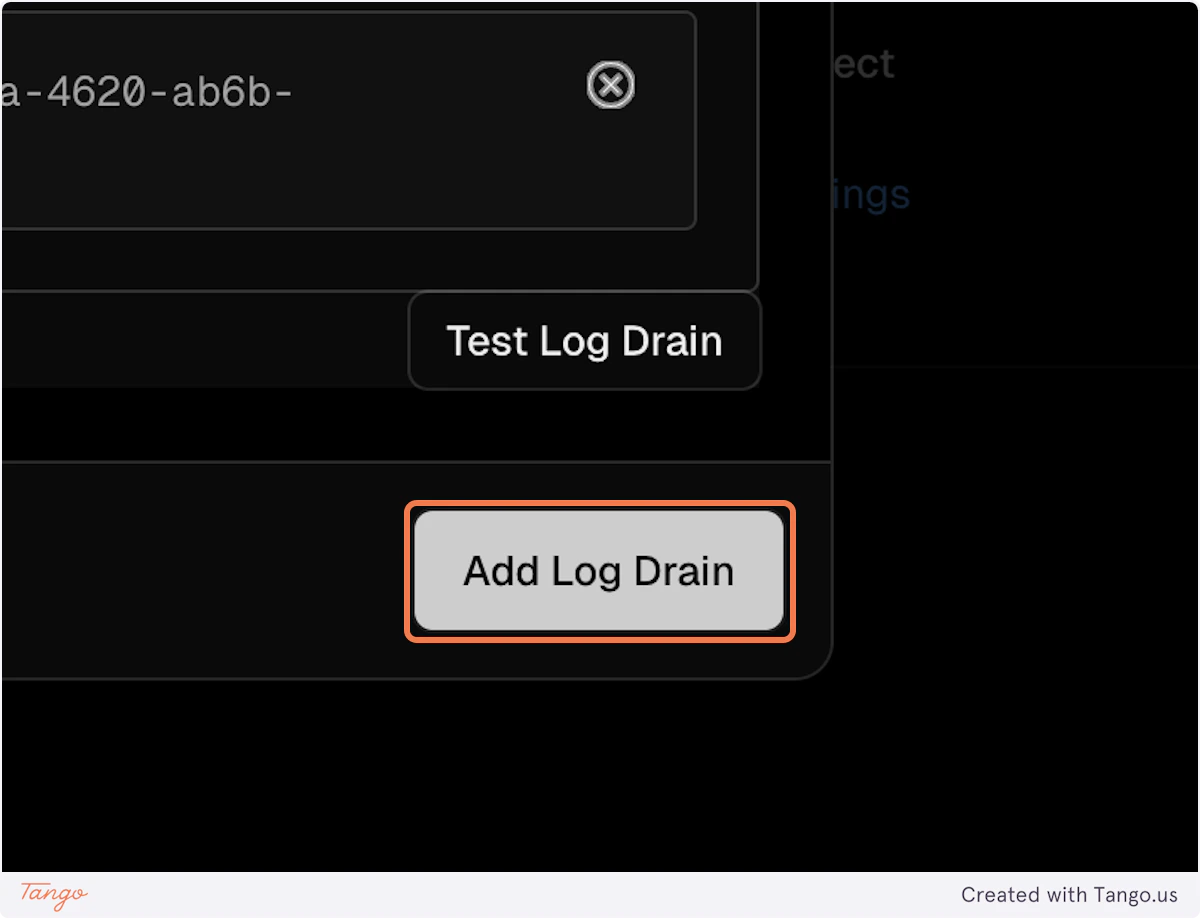Select the highlighted Add Log Drain action
This screenshot has width=1200, height=918.
click(x=598, y=570)
